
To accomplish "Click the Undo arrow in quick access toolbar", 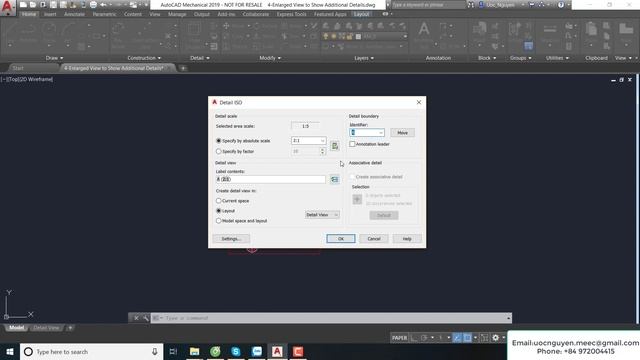I will pos(103,5).
